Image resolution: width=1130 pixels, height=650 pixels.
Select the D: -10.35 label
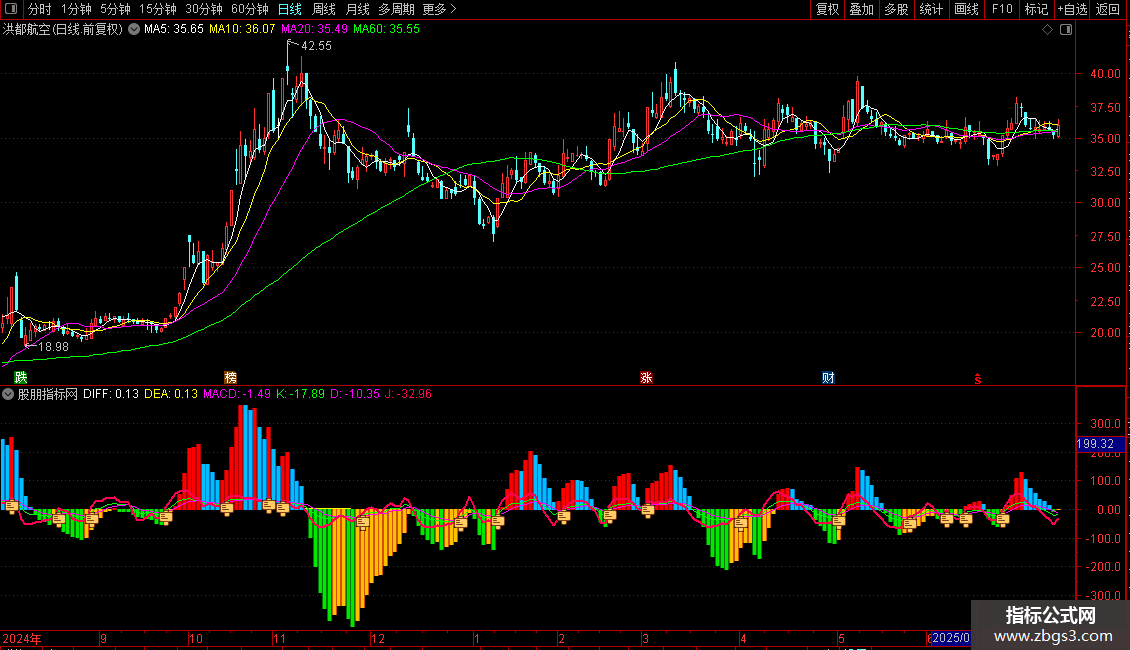tap(355, 394)
